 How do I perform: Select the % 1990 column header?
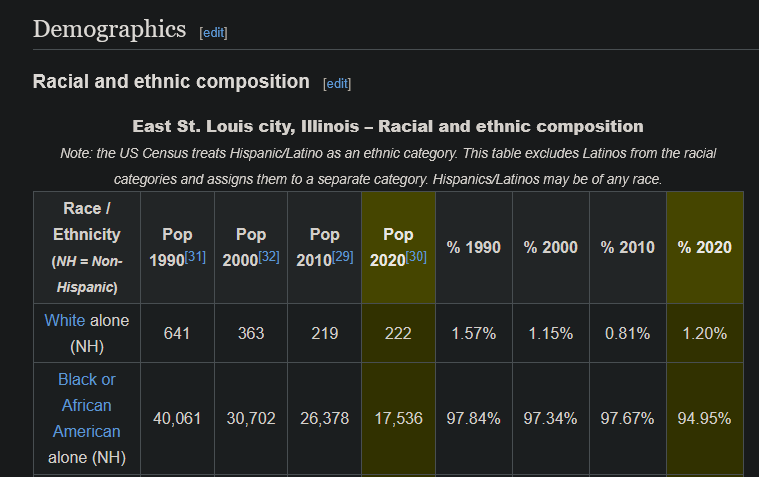[474, 247]
